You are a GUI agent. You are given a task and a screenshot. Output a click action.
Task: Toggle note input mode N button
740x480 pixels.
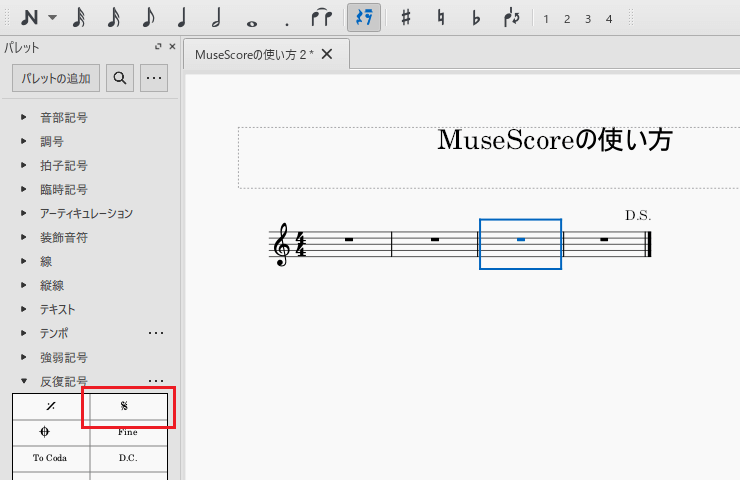29,18
